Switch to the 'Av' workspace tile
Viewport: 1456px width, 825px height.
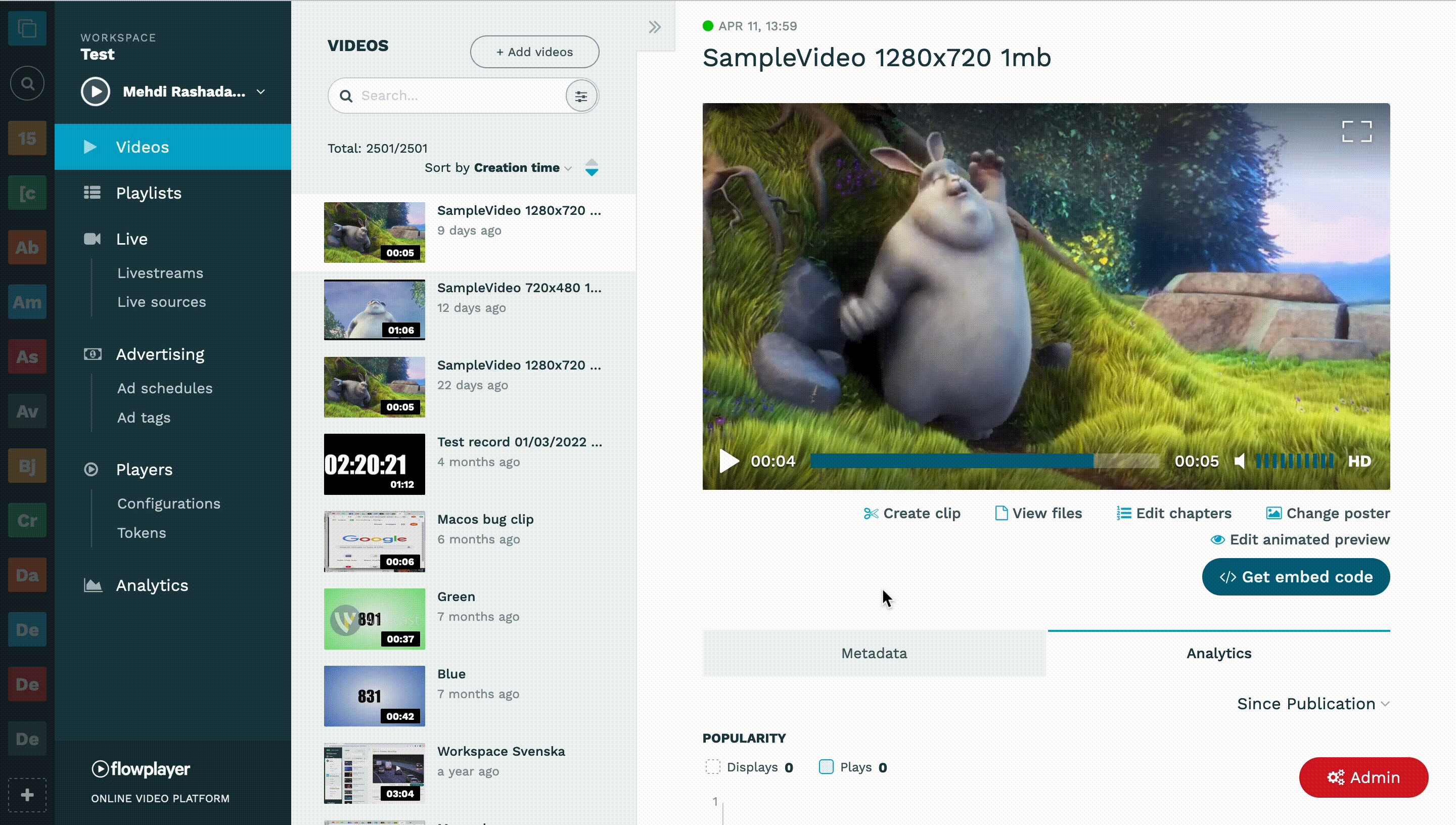[27, 411]
